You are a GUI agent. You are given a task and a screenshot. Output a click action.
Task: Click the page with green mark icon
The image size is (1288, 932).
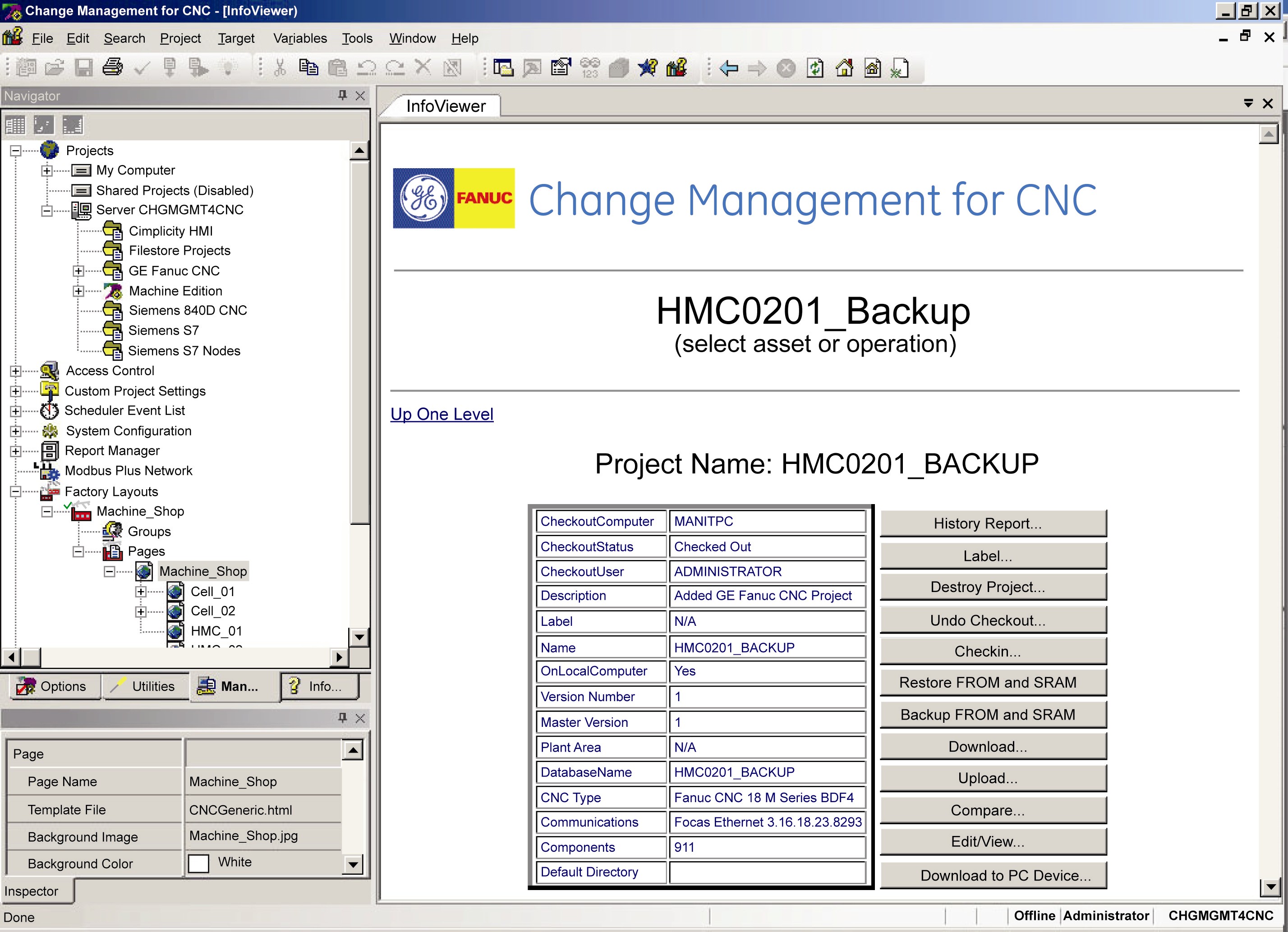tap(900, 69)
